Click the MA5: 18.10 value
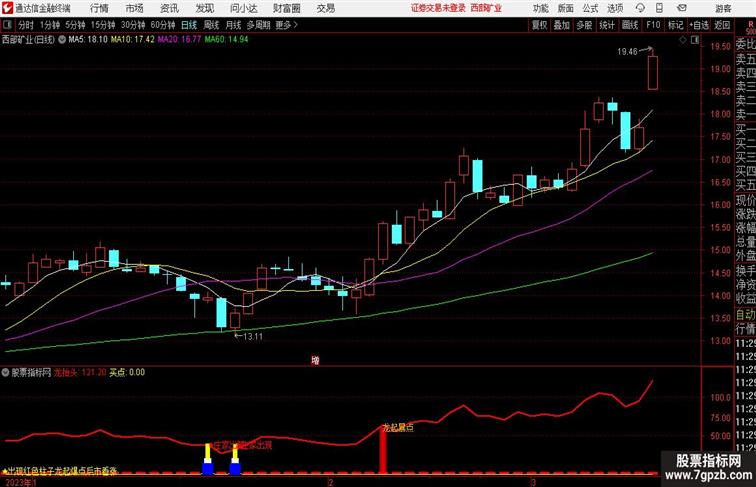Viewport: 756px width, 487px height. click(x=88, y=40)
